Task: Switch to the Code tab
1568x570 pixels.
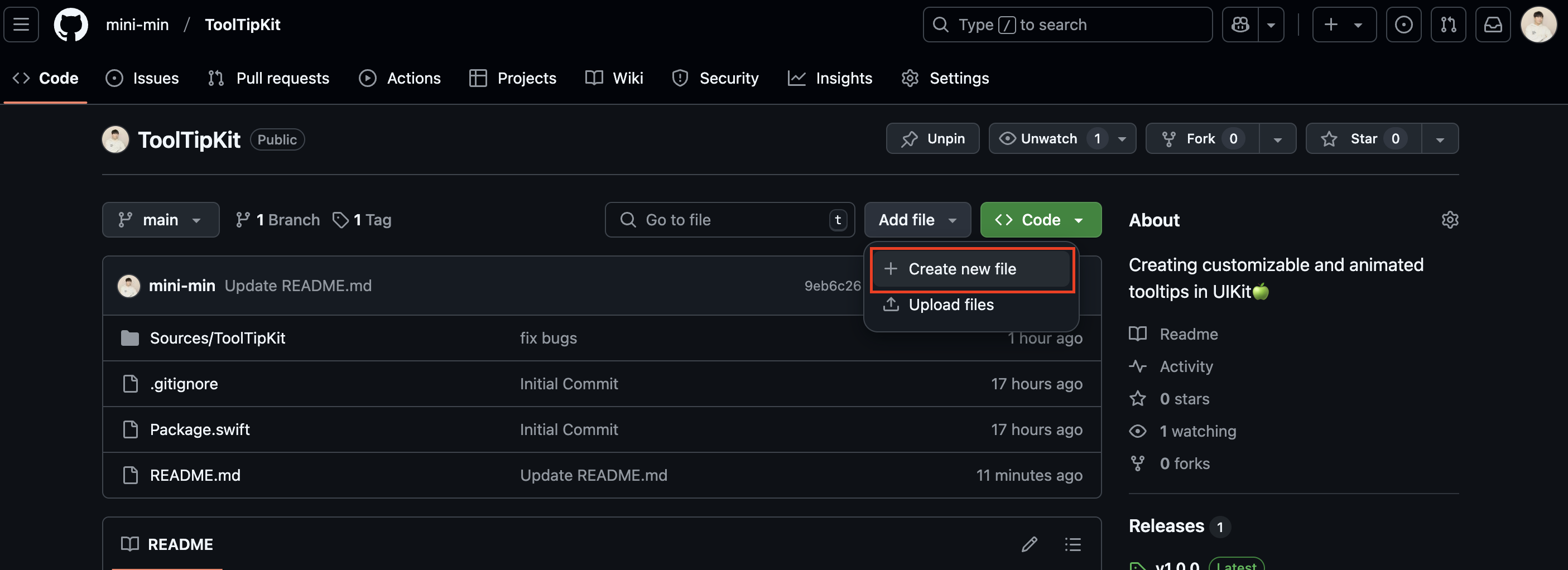Action: [46, 79]
